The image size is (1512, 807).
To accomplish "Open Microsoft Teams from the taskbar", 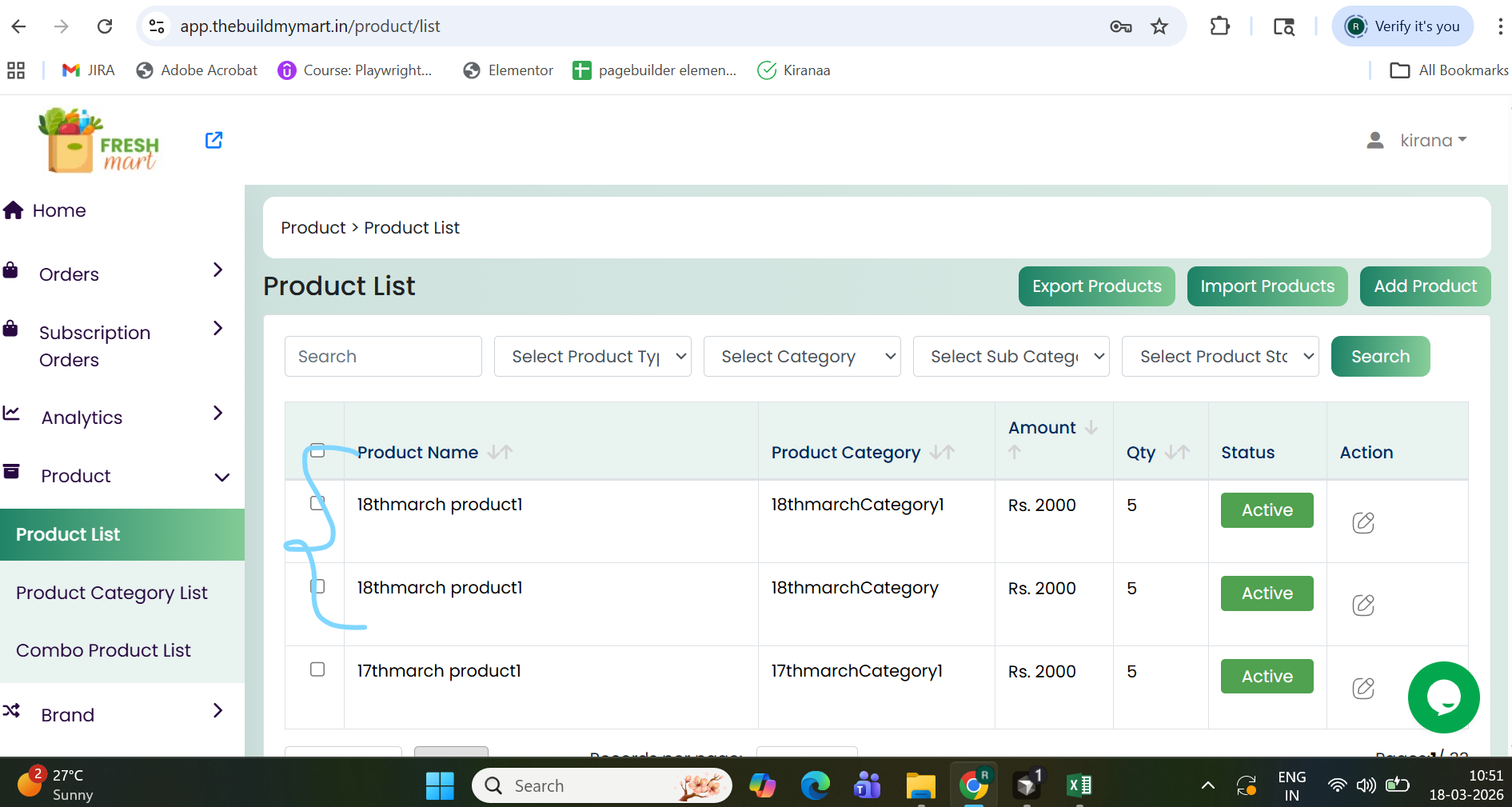I will pos(868,785).
